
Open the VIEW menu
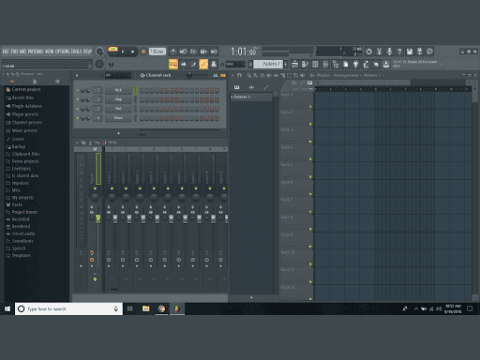[49, 51]
